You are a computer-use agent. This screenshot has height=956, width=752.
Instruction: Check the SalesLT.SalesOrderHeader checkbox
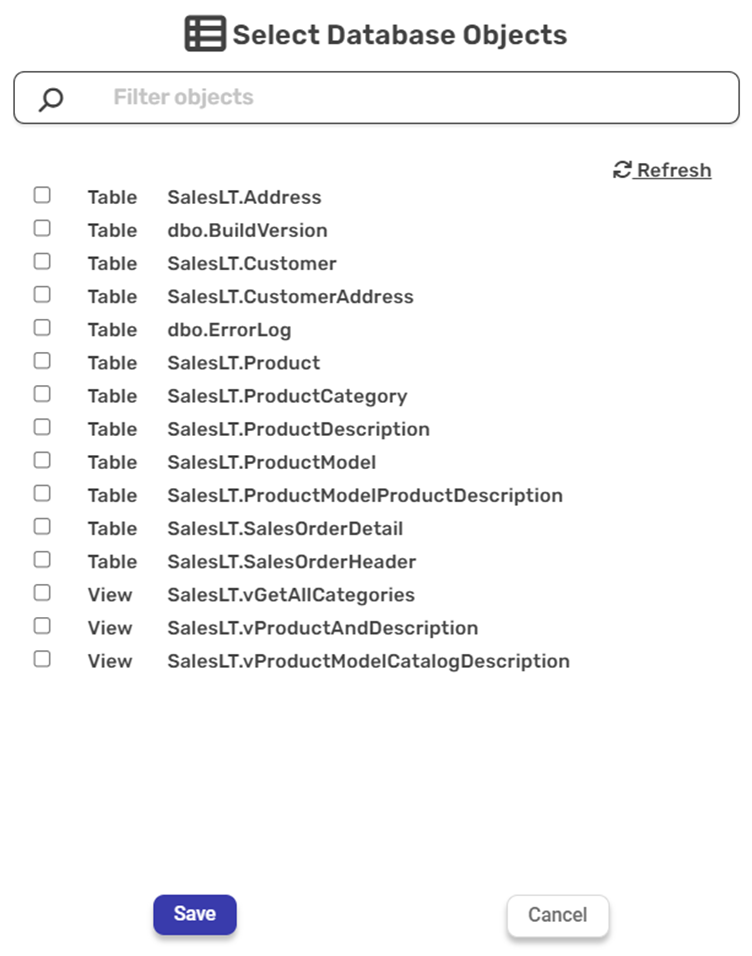click(42, 559)
